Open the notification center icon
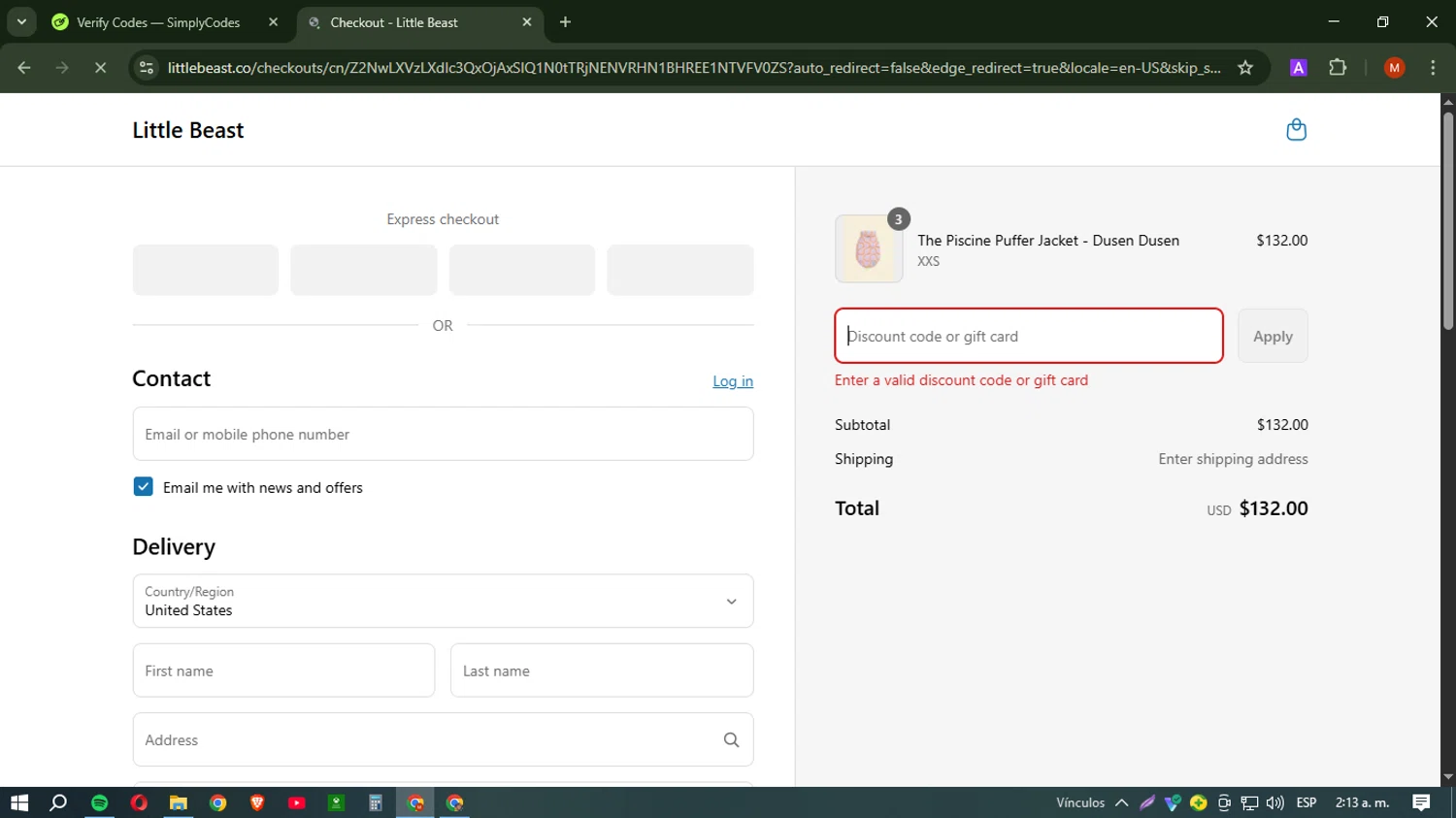 [x=1421, y=802]
